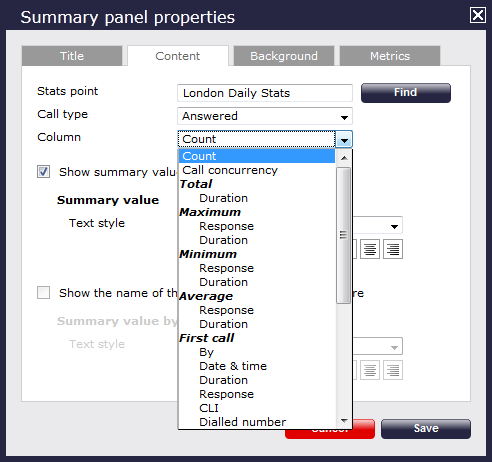
Task: Click right-align icon for Summary value text
Action: click(393, 249)
